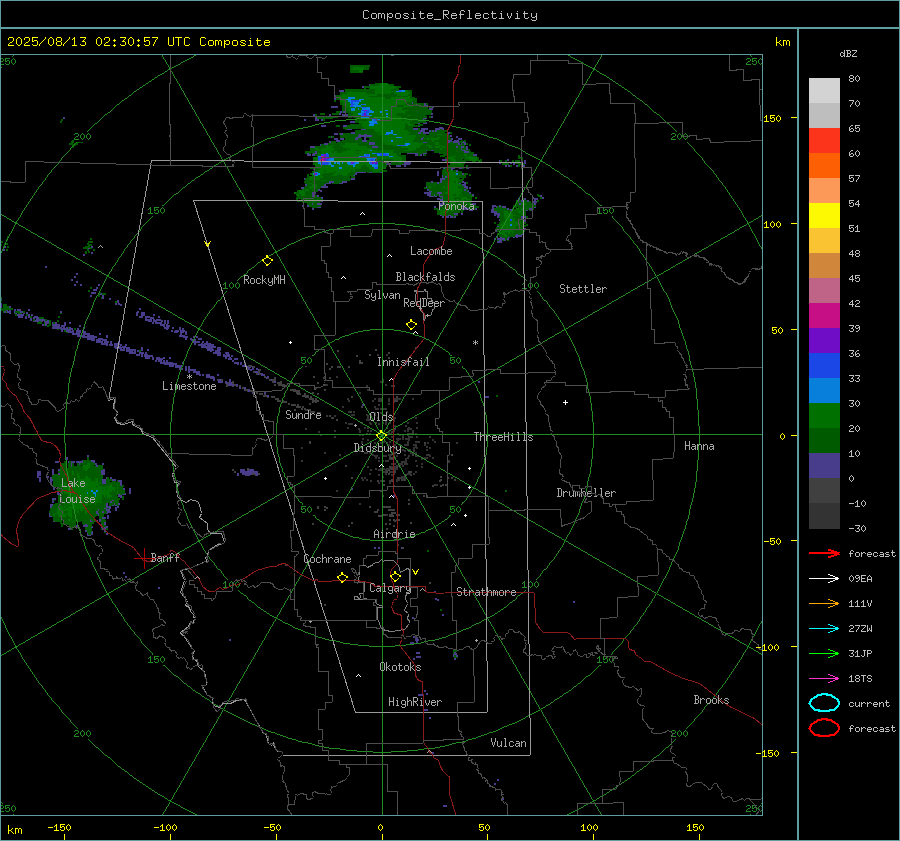This screenshot has height=841, width=900.
Task: Select the Banff label
Action: click(165, 558)
